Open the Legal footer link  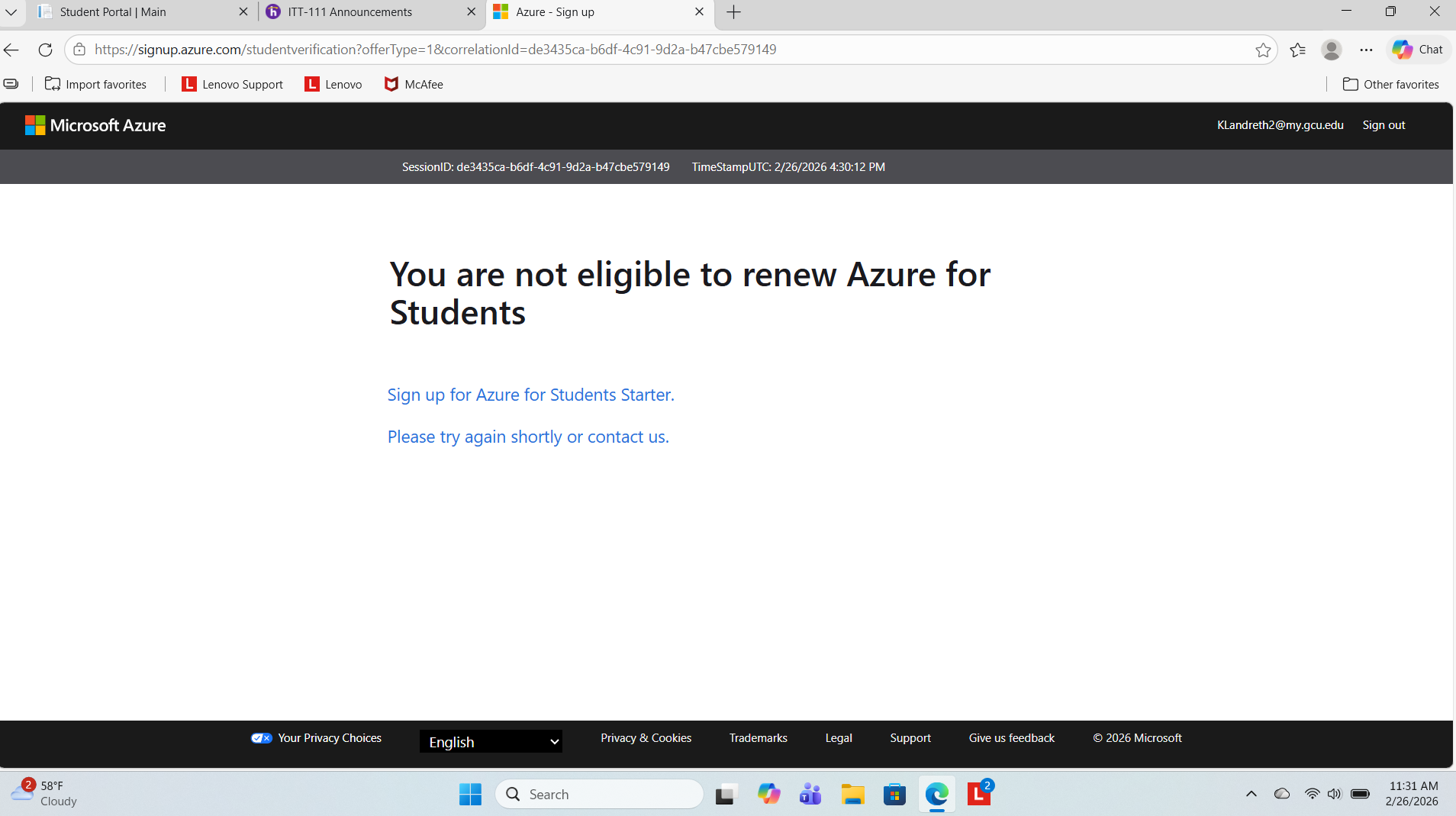[839, 738]
